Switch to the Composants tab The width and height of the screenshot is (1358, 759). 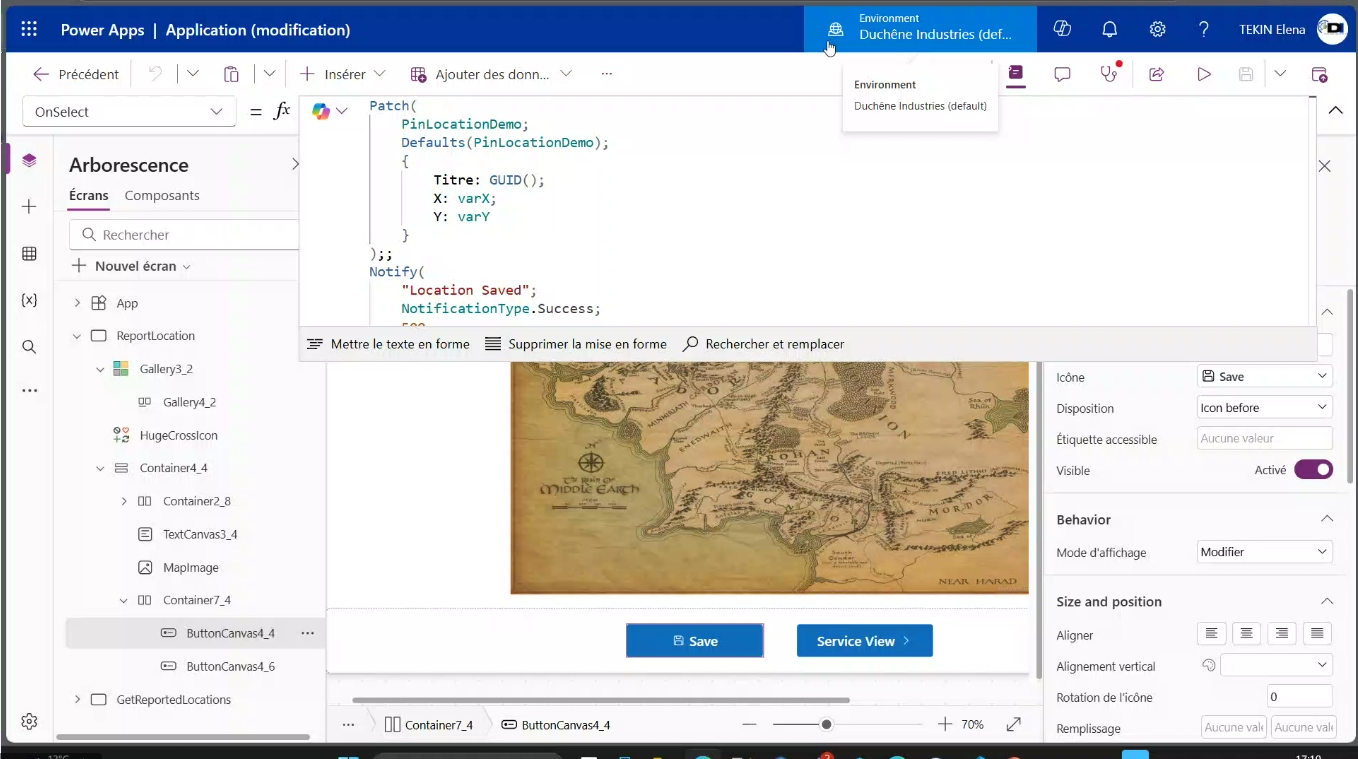pos(162,196)
